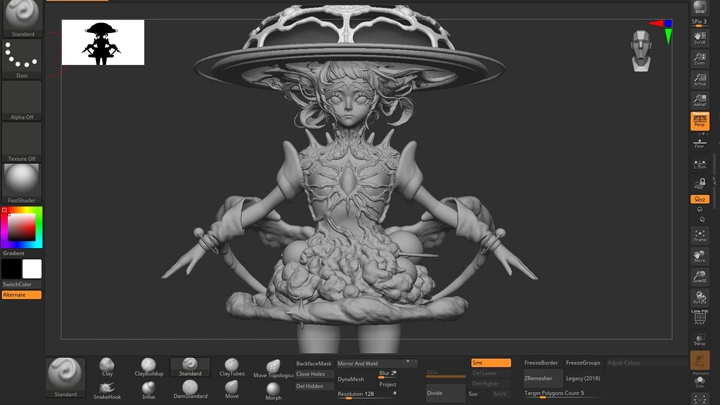Click the head camera view orientation widget
The width and height of the screenshot is (720, 405).
pos(641,51)
